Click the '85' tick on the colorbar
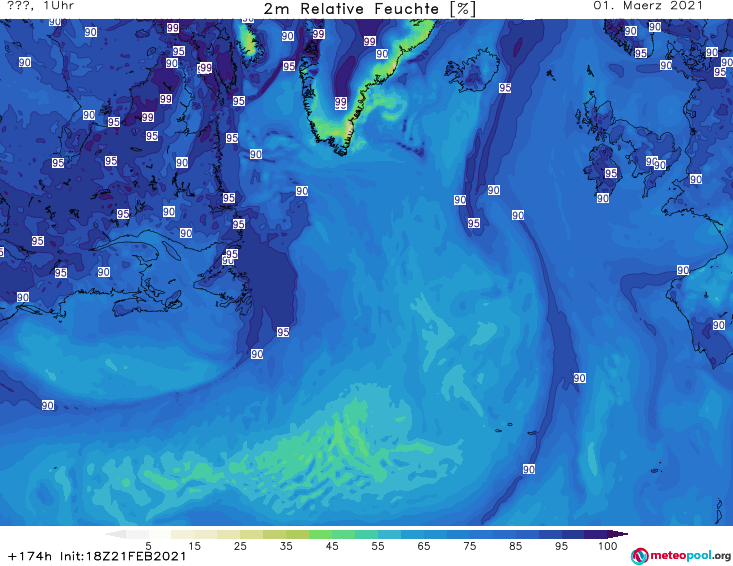The width and height of the screenshot is (733, 566). [515, 546]
